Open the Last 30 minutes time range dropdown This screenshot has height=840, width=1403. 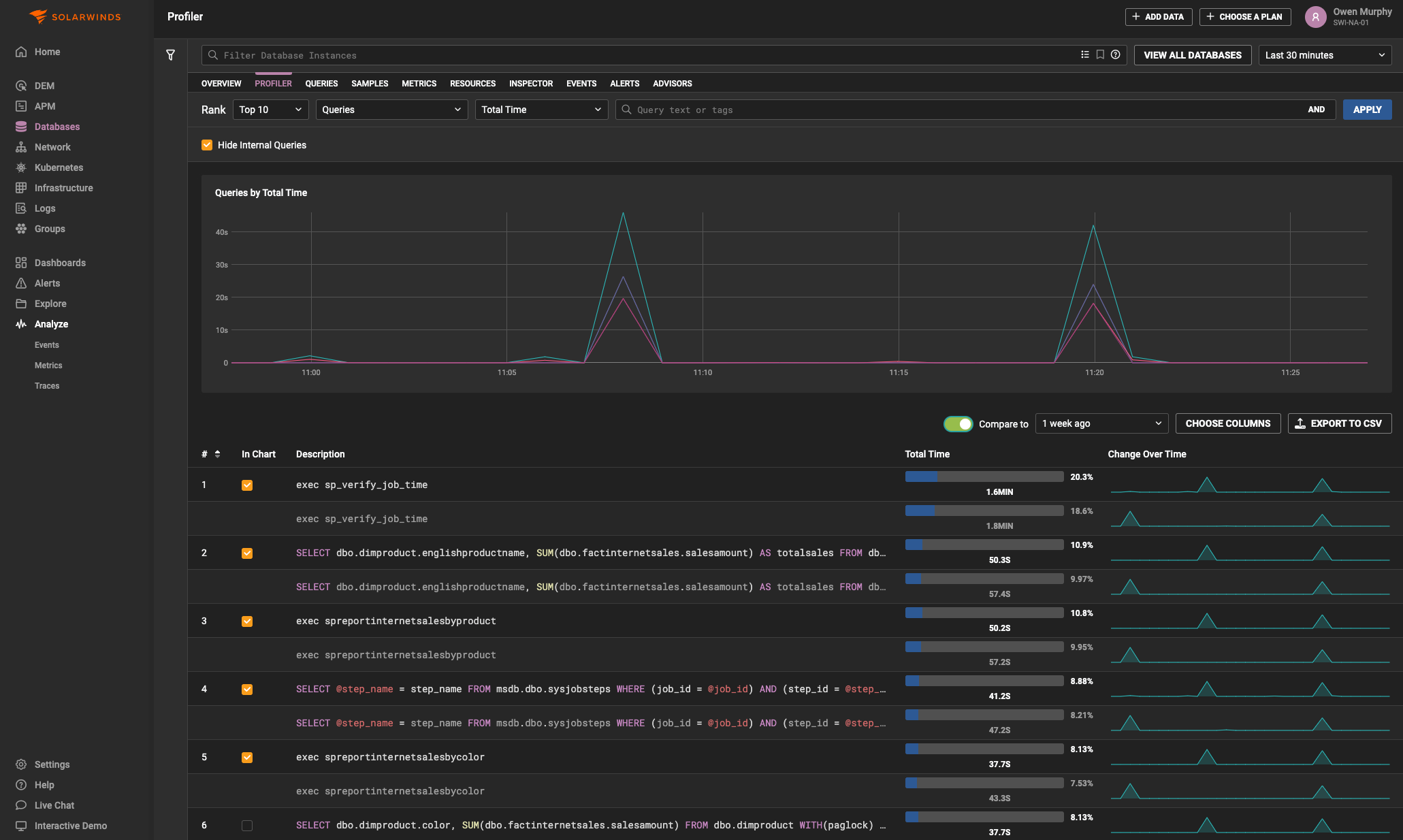1324,54
